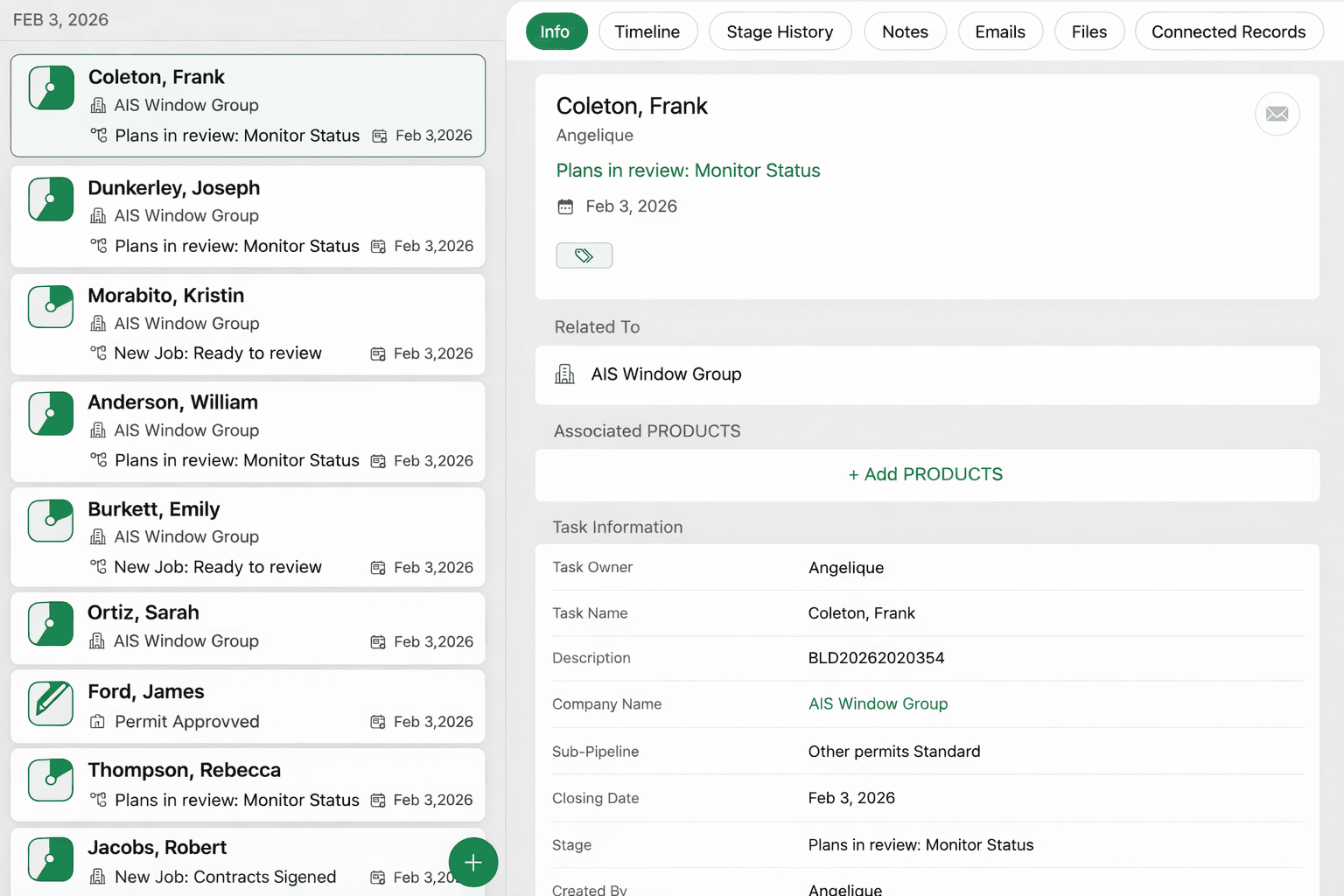Screen dimensions: 1344x896
Task: Click the email envelope icon for Coleton, Frank
Action: 1277,114
